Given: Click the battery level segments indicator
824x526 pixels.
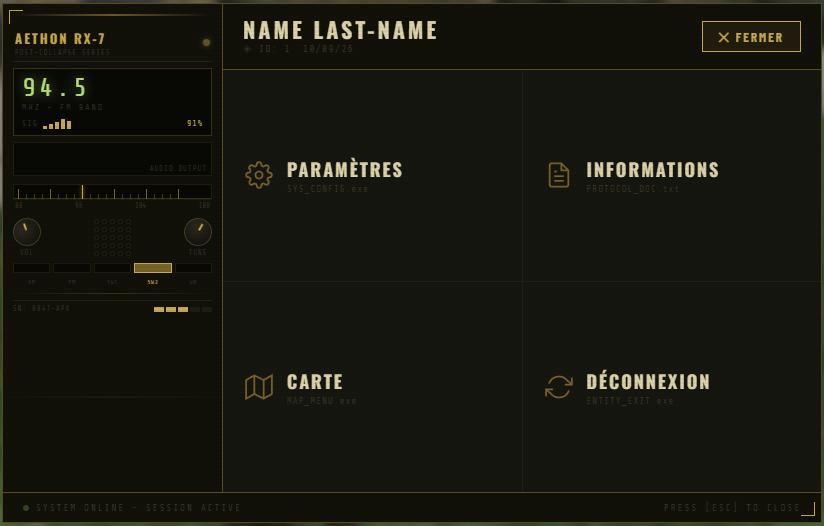Looking at the screenshot, I should coord(183,310).
